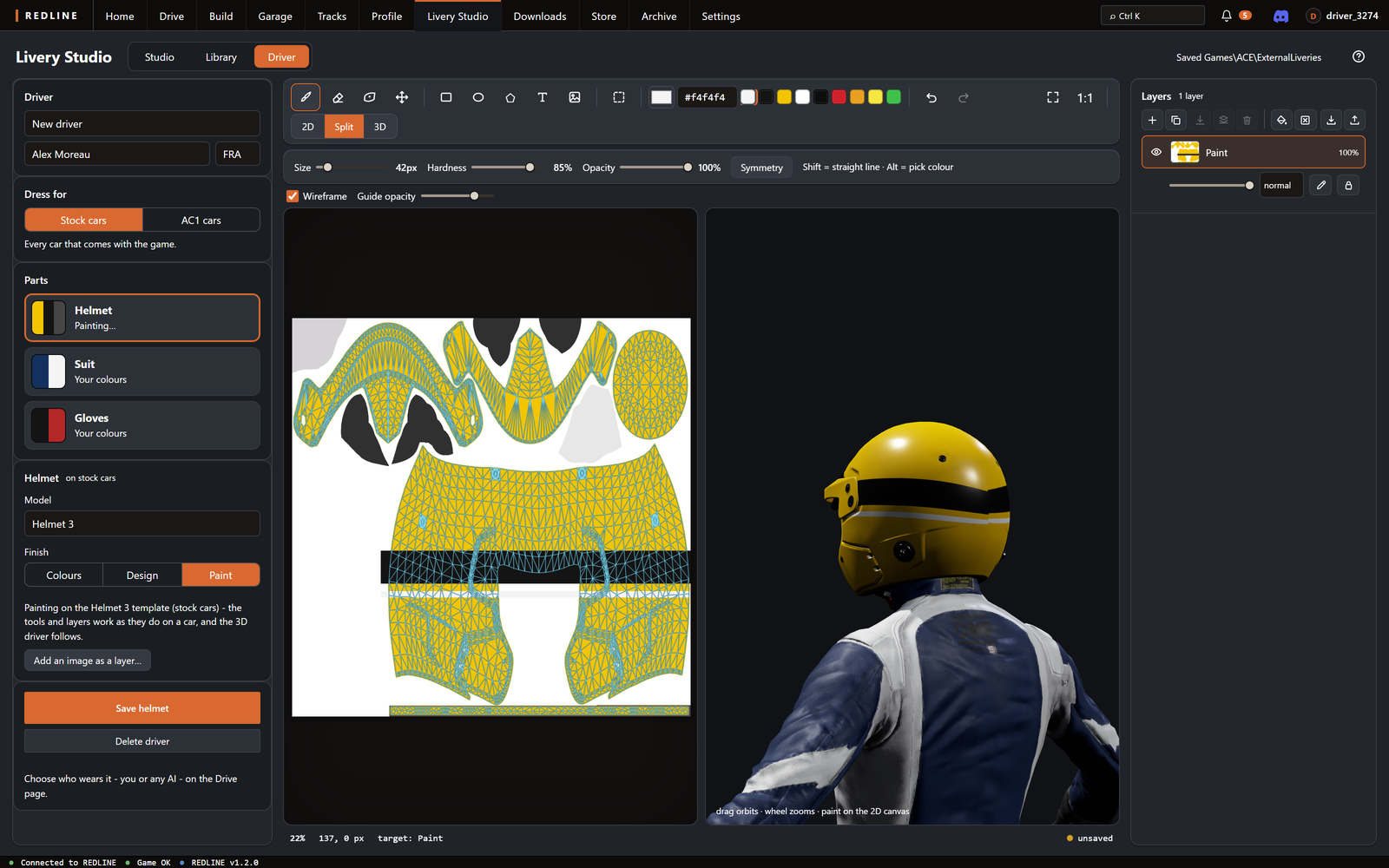The width and height of the screenshot is (1389, 868).
Task: Click Add an image as a layer
Action: [x=88, y=661]
